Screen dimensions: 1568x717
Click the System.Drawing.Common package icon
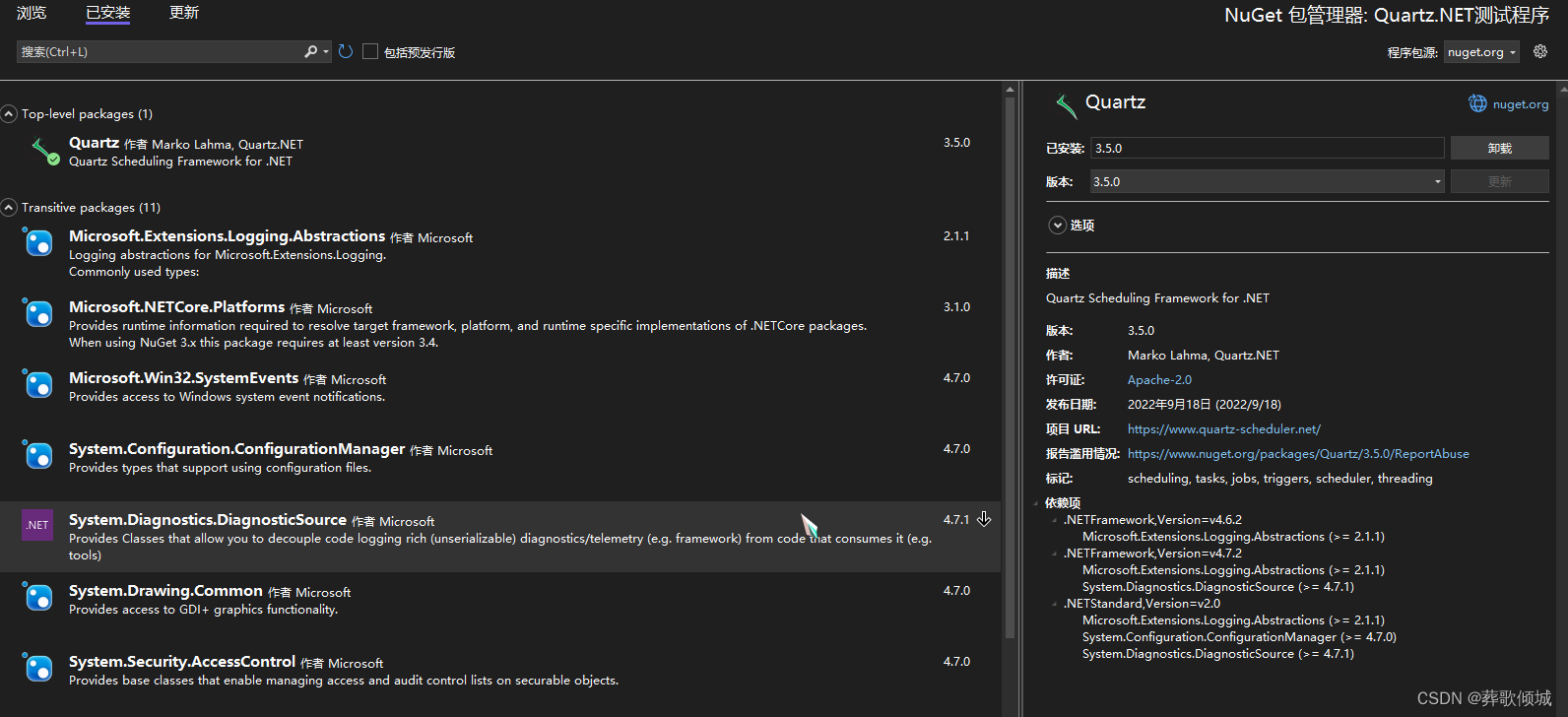pos(37,596)
